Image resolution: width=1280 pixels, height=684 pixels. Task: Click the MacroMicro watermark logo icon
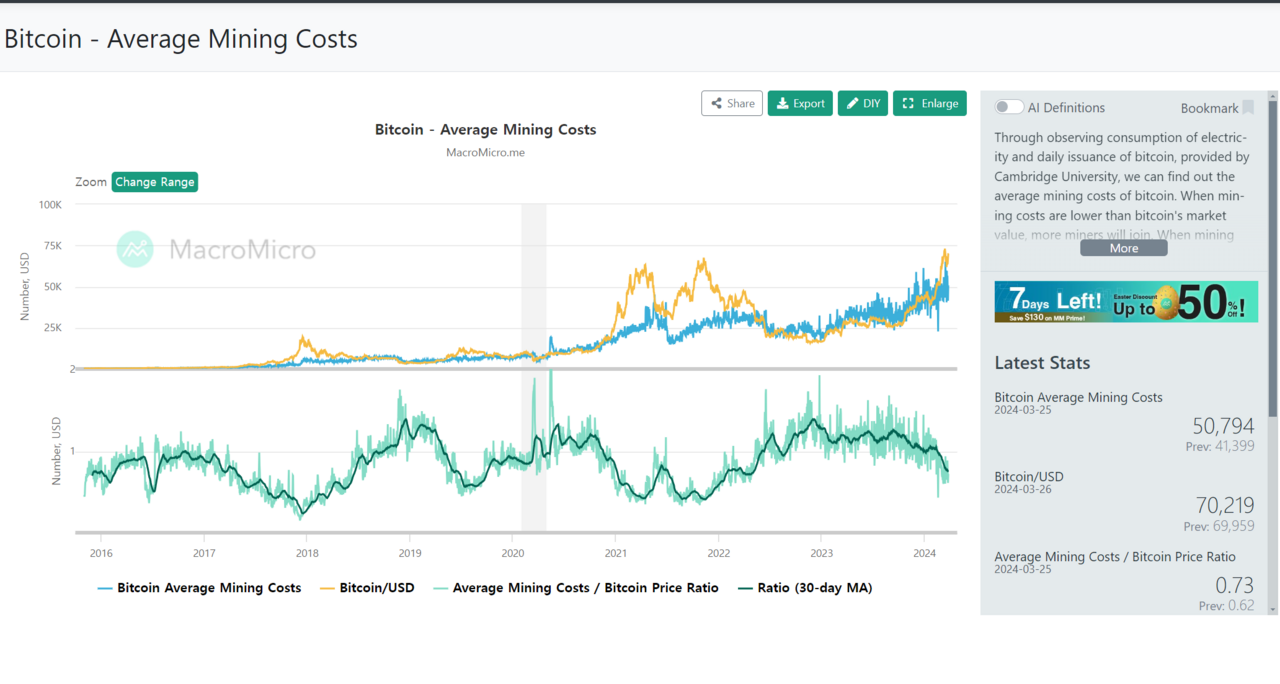coord(135,249)
